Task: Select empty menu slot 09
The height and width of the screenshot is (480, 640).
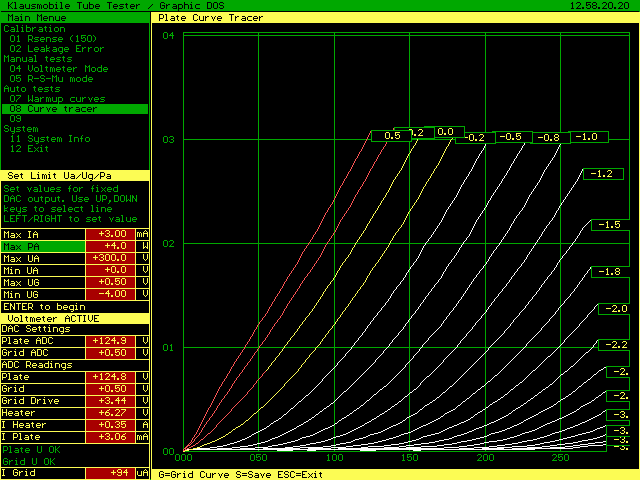Action: (15, 119)
